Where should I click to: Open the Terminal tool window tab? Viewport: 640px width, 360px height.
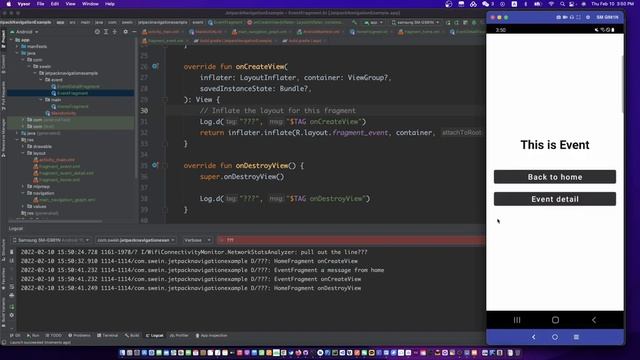(x=107, y=336)
